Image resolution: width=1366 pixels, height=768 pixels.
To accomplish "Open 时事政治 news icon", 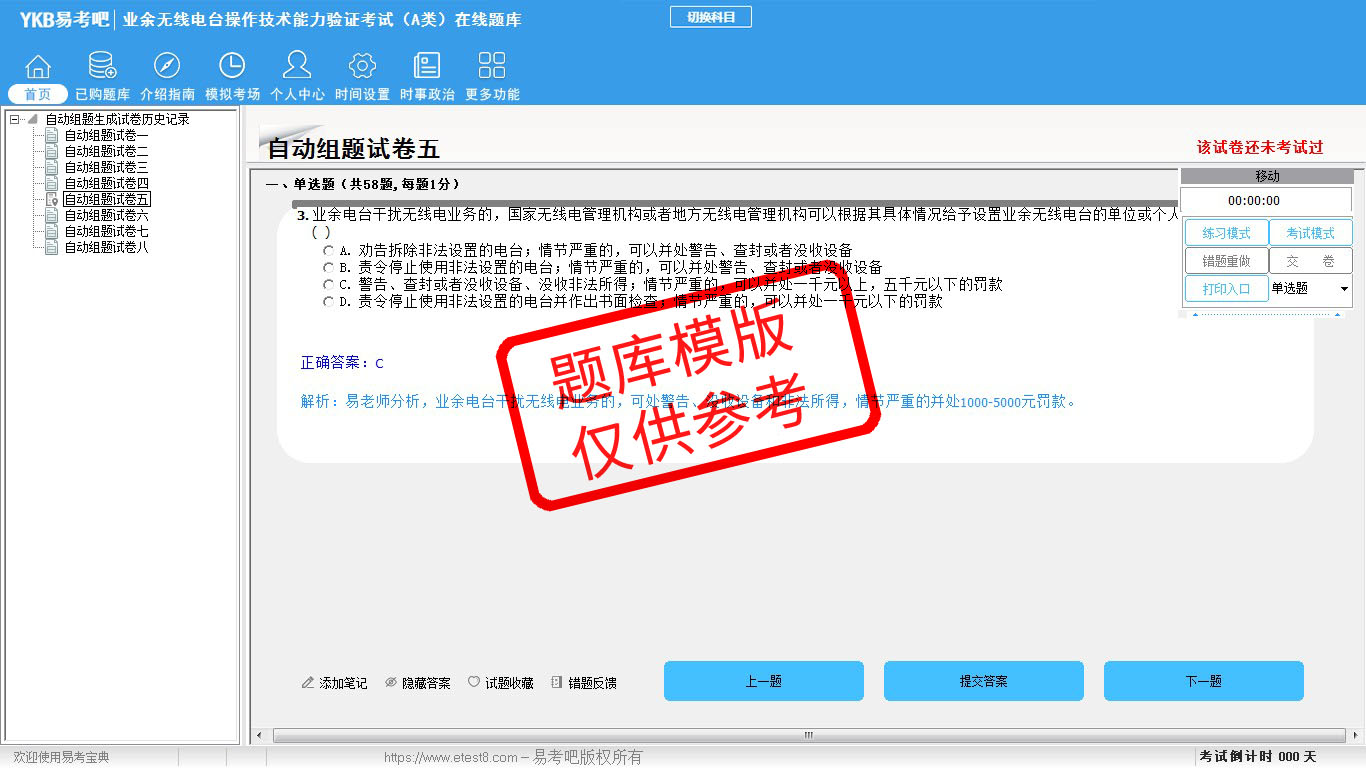I will 427,67.
